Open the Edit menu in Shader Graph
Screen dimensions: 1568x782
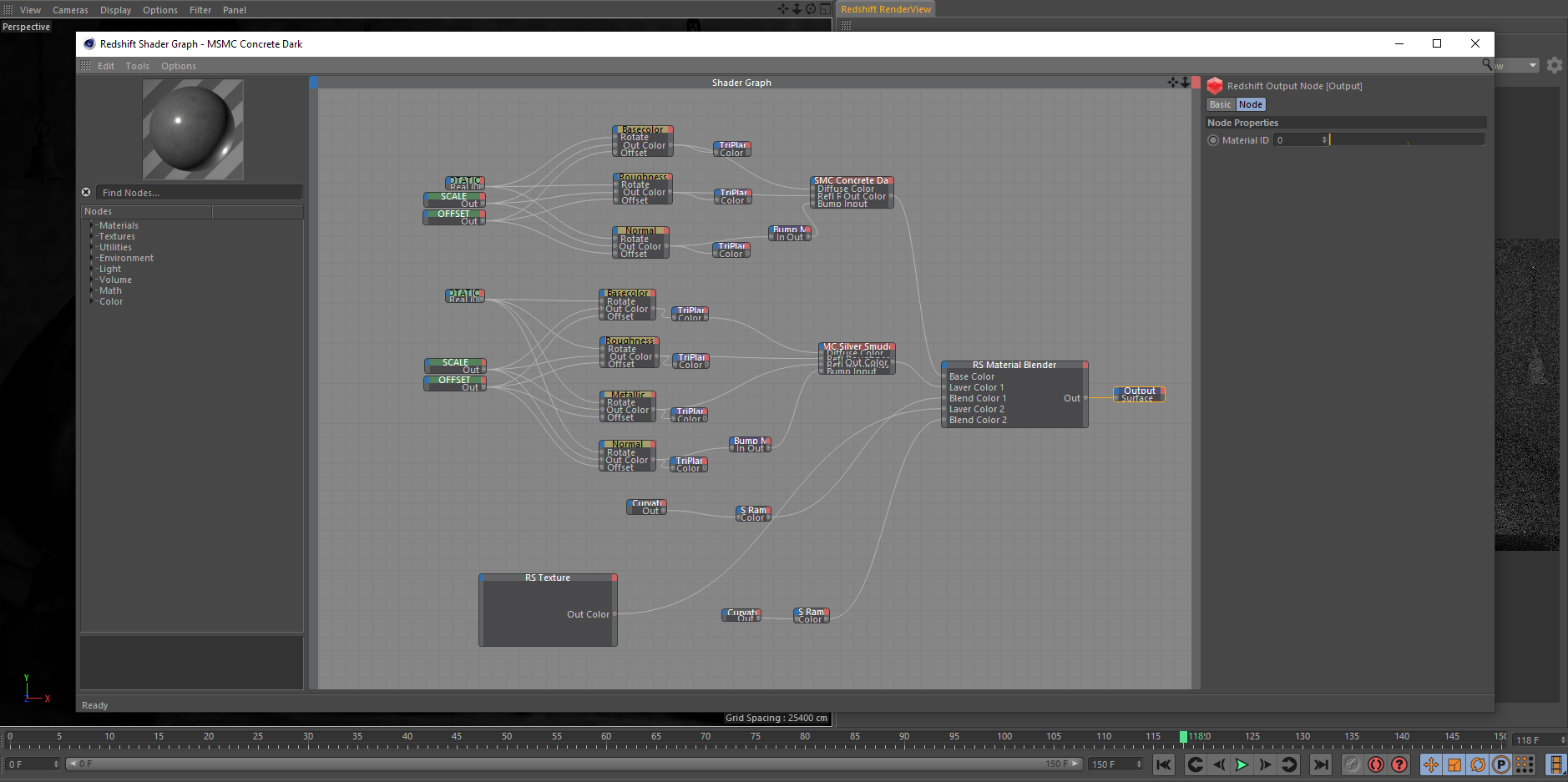pos(106,66)
